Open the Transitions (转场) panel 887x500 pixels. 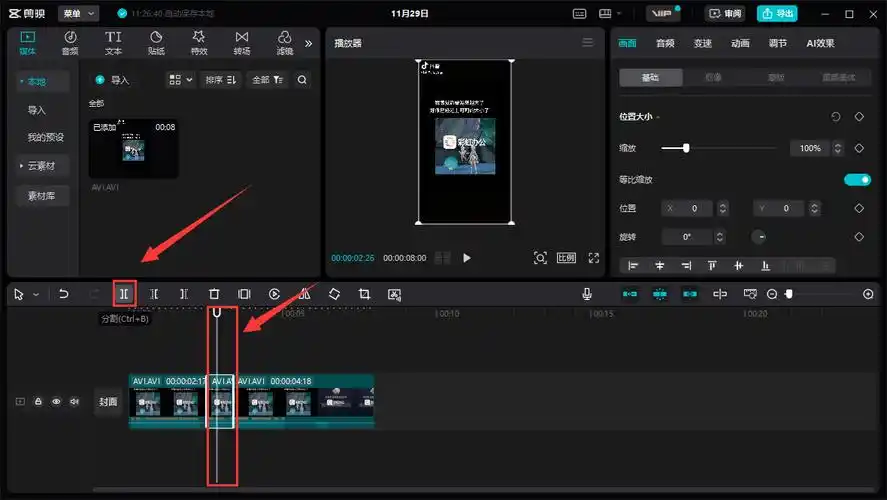(241, 42)
